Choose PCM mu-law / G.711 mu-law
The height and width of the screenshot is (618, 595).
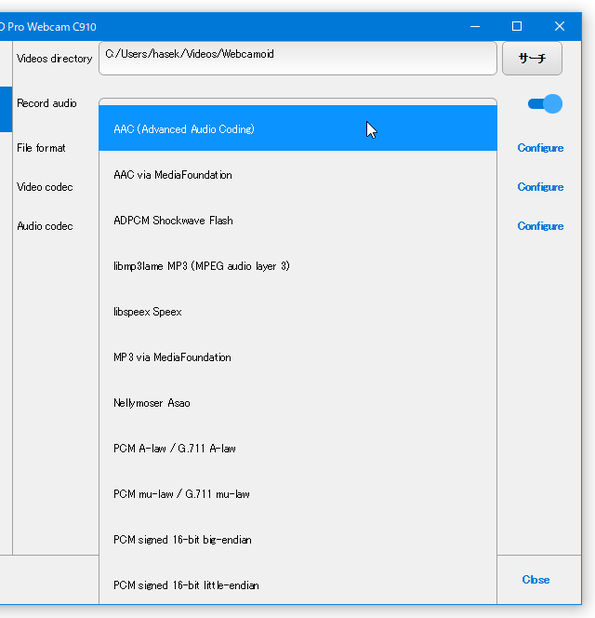298,494
